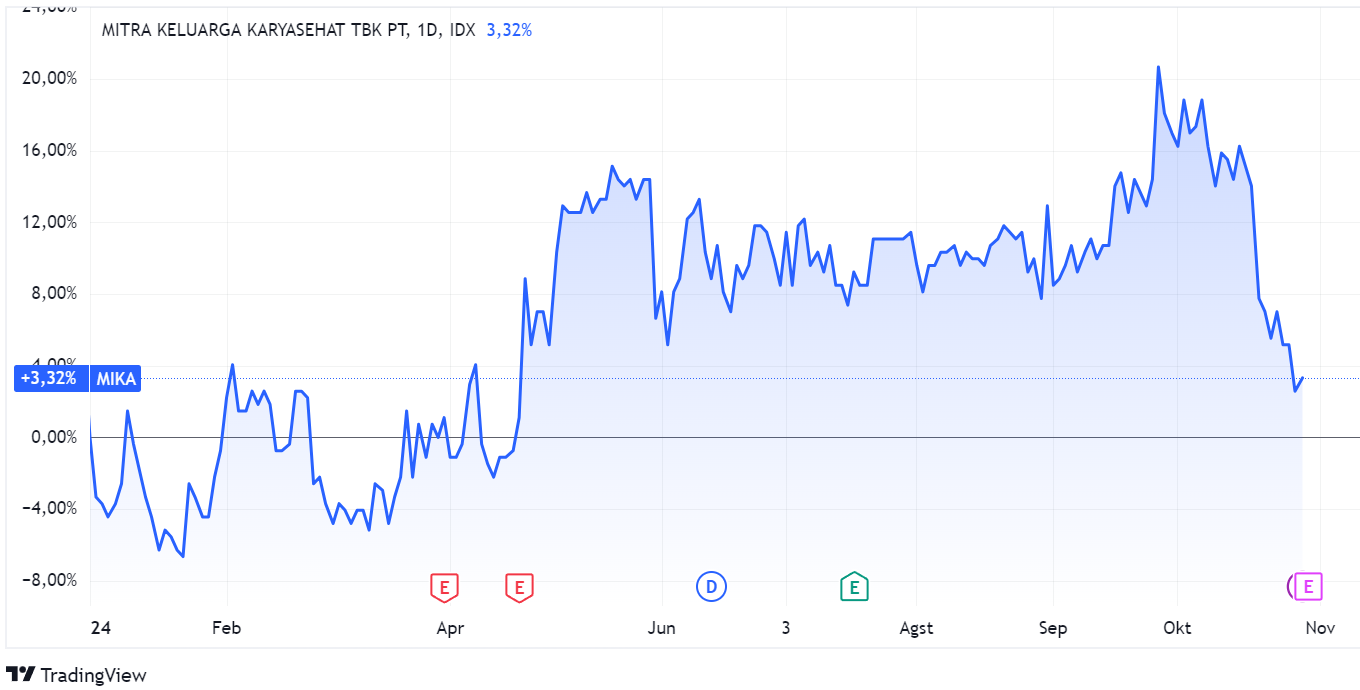Click the blue 3,32% value in the header
The image size is (1360, 690).
[509, 30]
